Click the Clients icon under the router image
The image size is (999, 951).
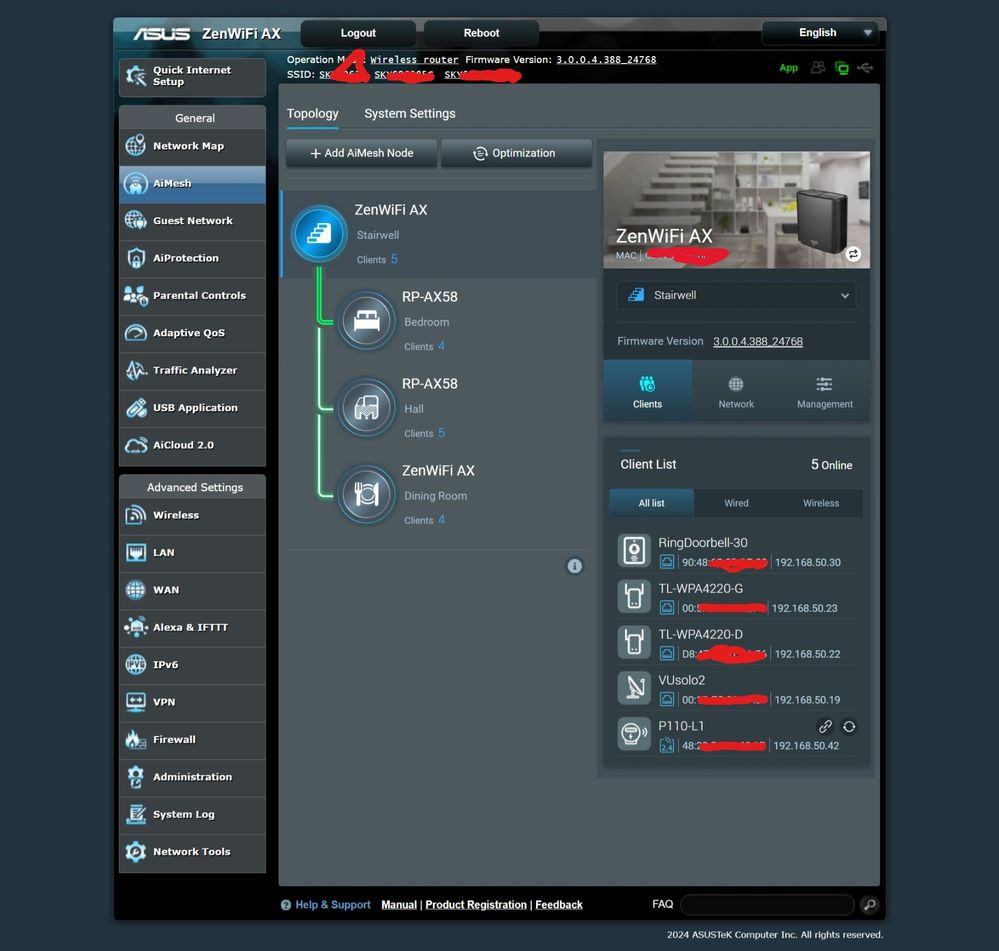point(646,391)
